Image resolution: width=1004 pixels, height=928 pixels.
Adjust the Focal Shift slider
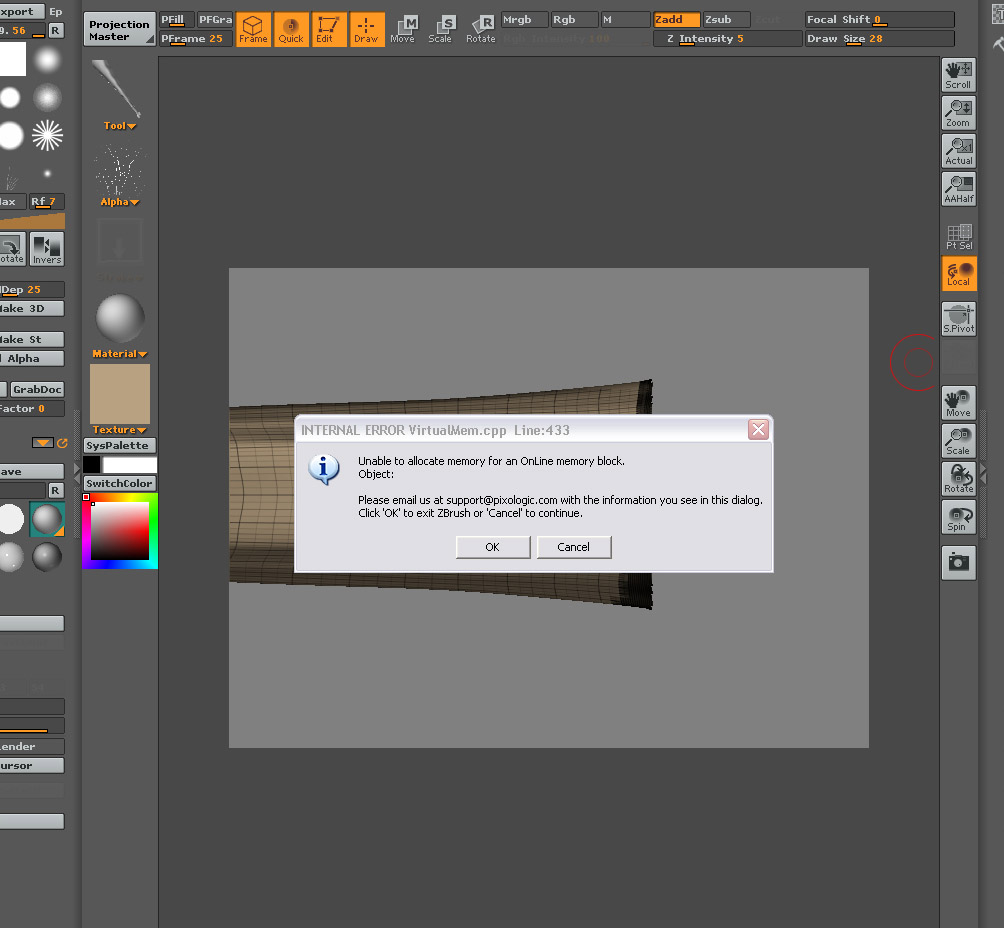coord(879,20)
